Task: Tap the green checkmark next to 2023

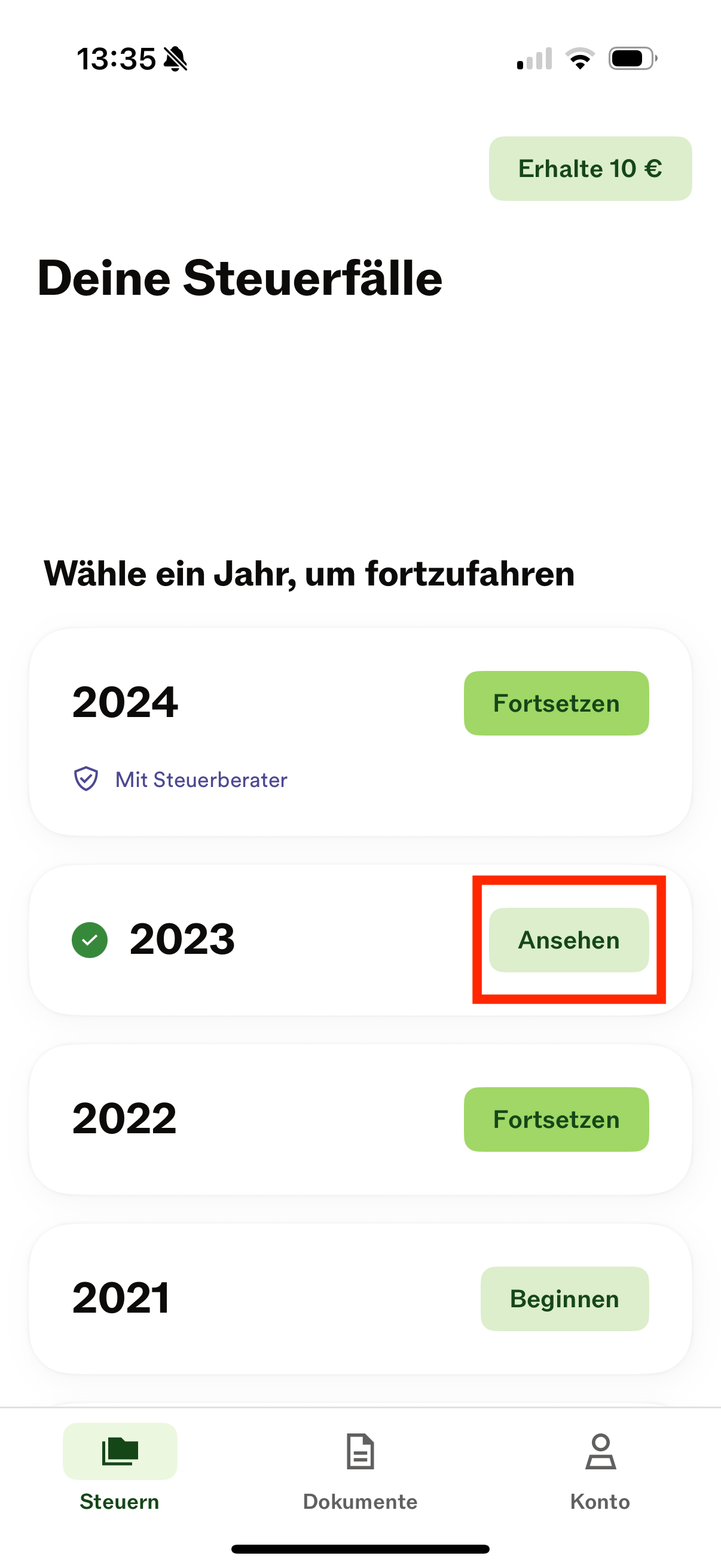Action: tap(90, 940)
